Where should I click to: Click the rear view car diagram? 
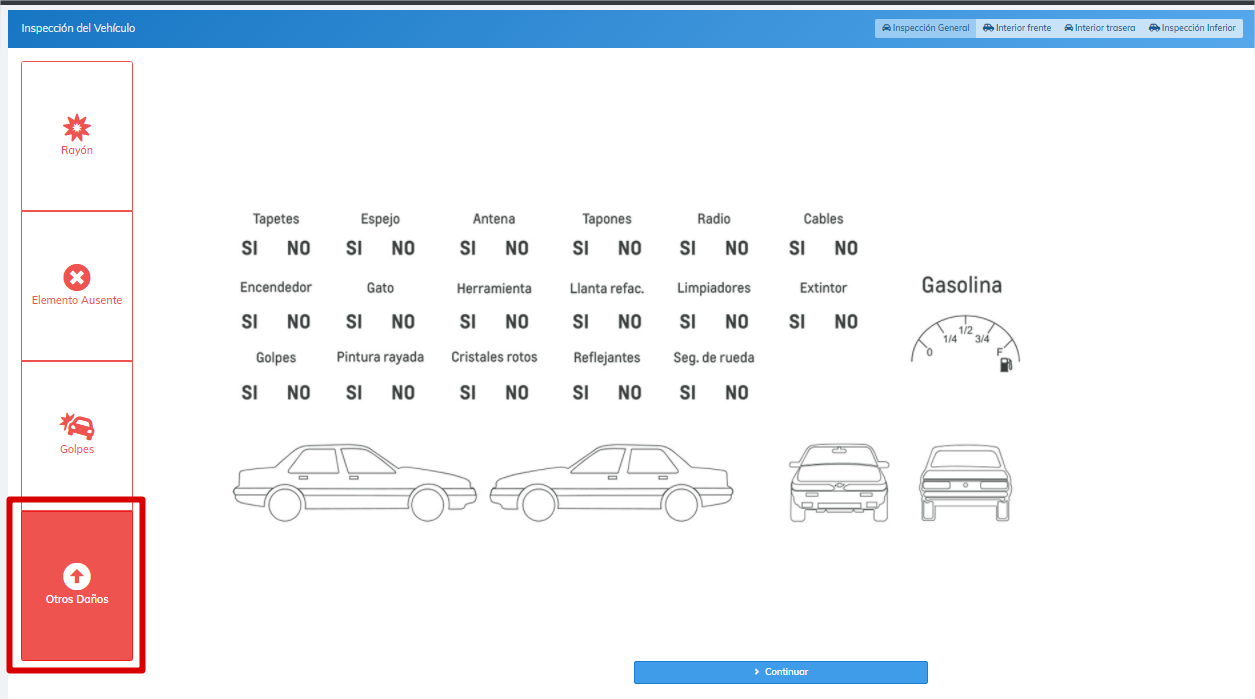pyautogui.click(x=965, y=482)
